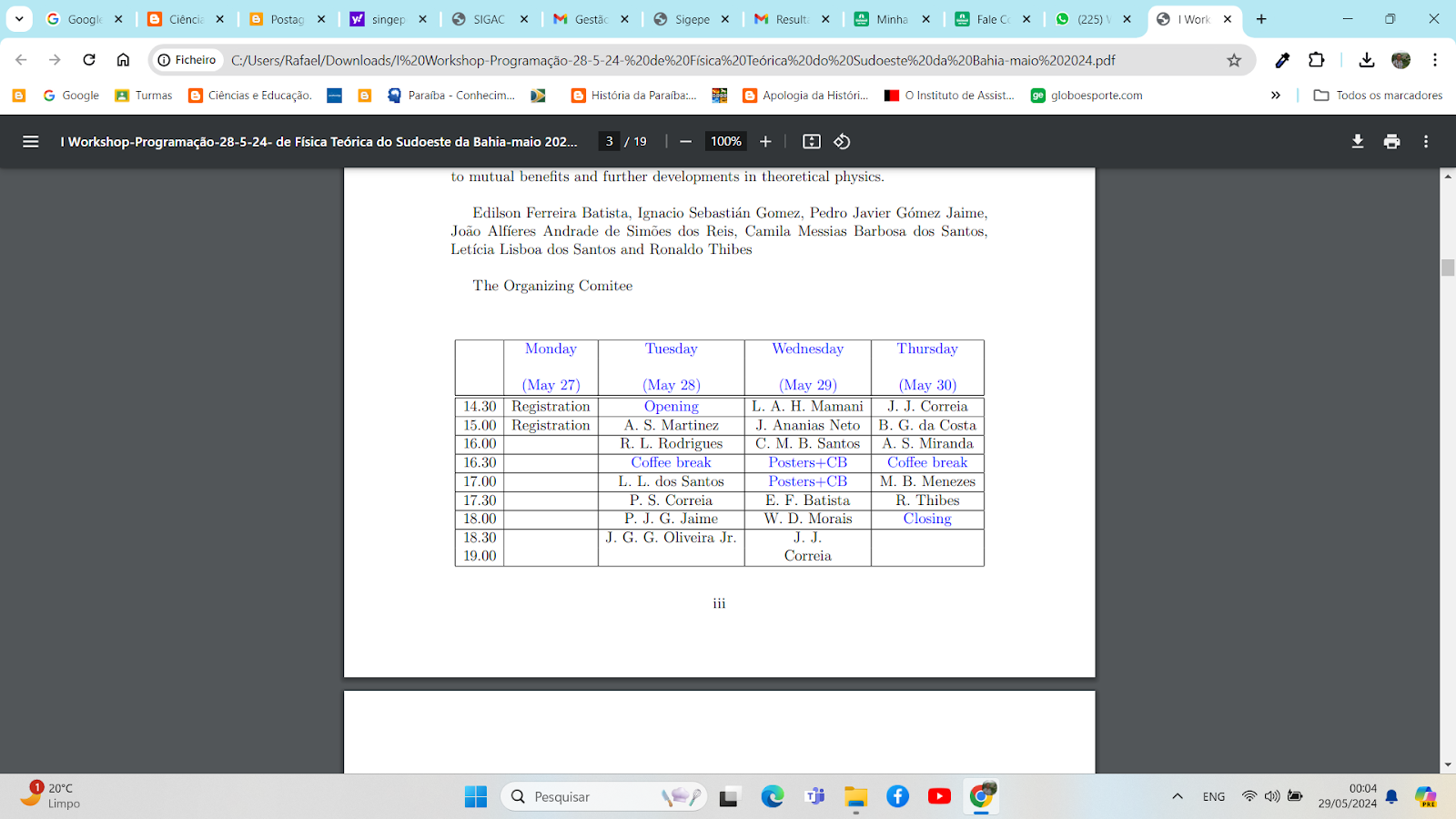Open Facebook from taskbar
The height and width of the screenshot is (819, 1456).
pyautogui.click(x=897, y=796)
